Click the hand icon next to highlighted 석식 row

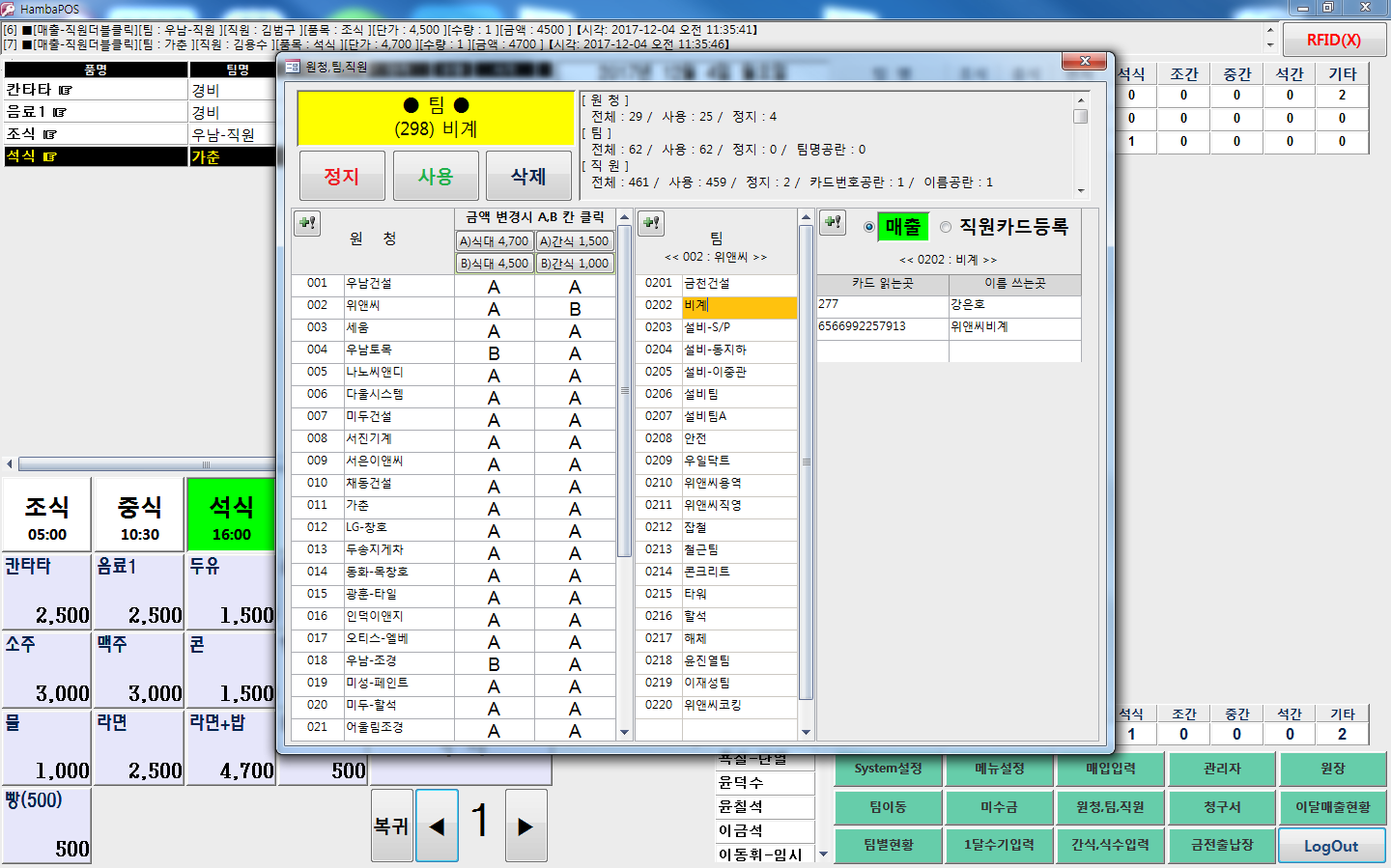pyautogui.click(x=49, y=156)
